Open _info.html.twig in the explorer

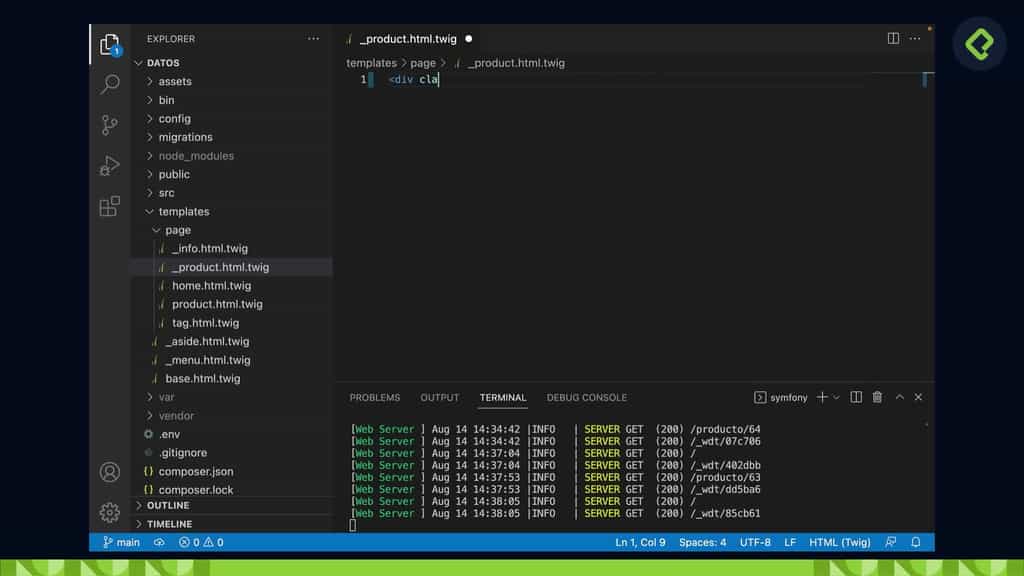(210, 249)
